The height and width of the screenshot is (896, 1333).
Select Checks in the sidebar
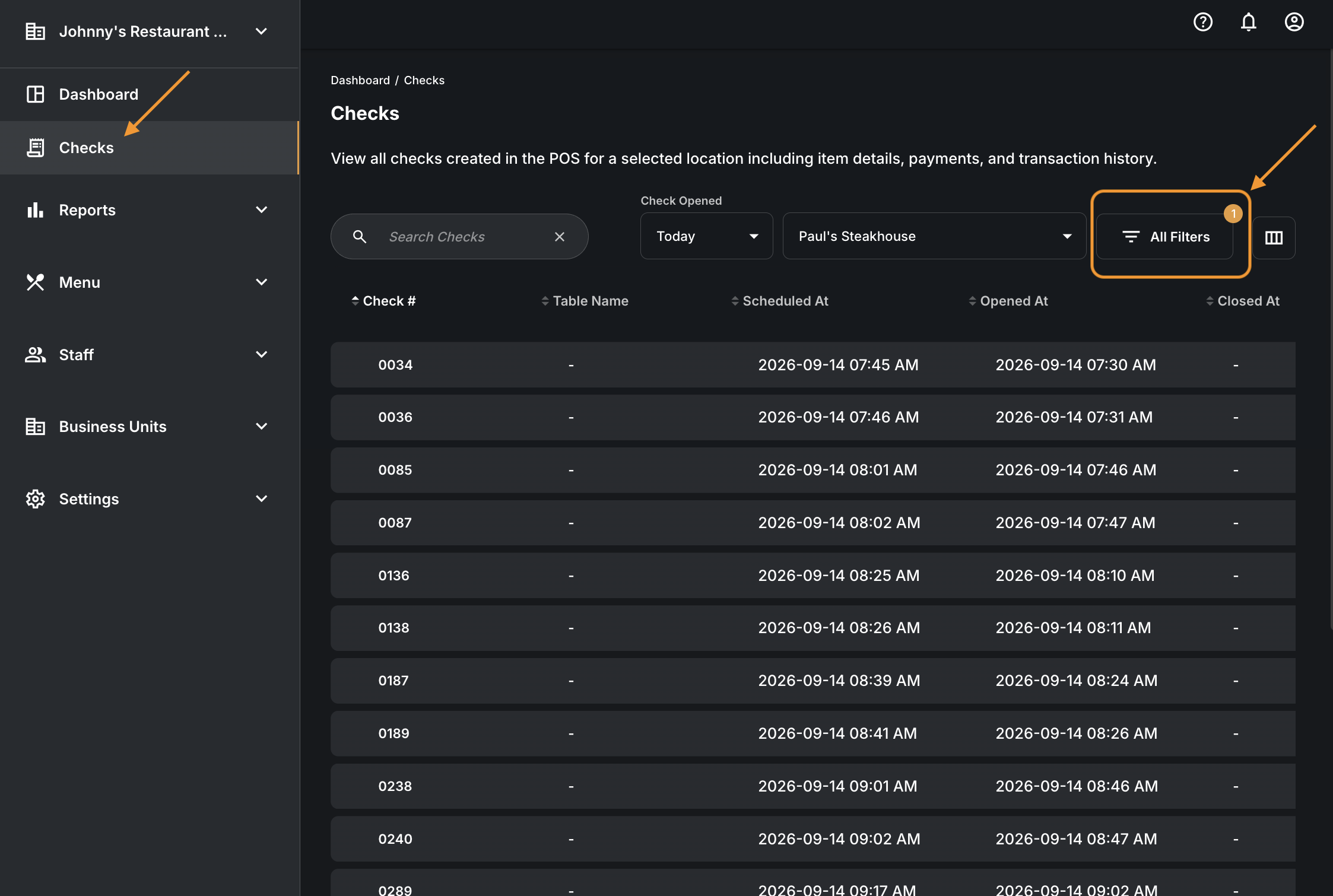[149, 148]
